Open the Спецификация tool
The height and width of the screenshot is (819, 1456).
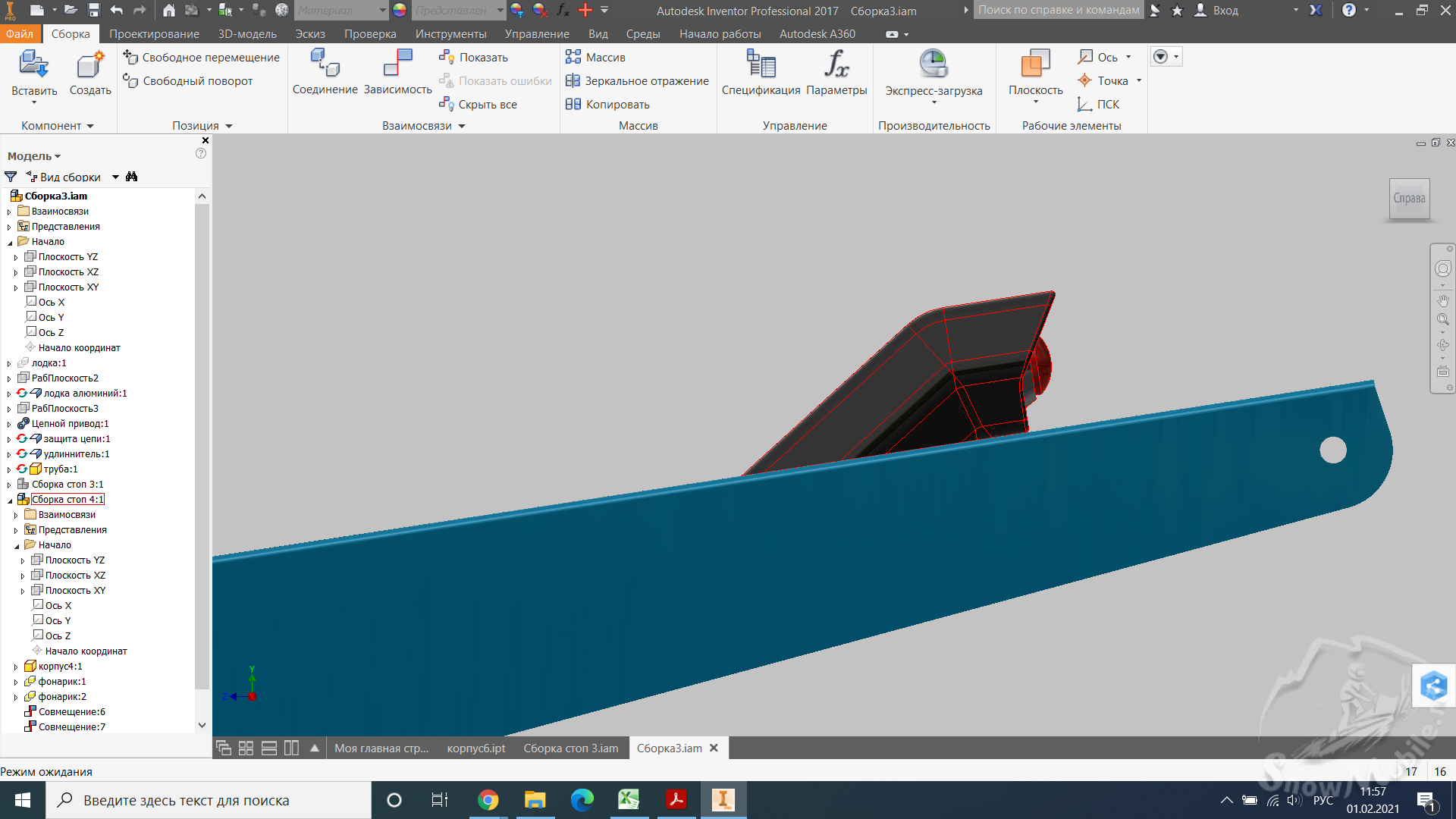click(x=761, y=74)
